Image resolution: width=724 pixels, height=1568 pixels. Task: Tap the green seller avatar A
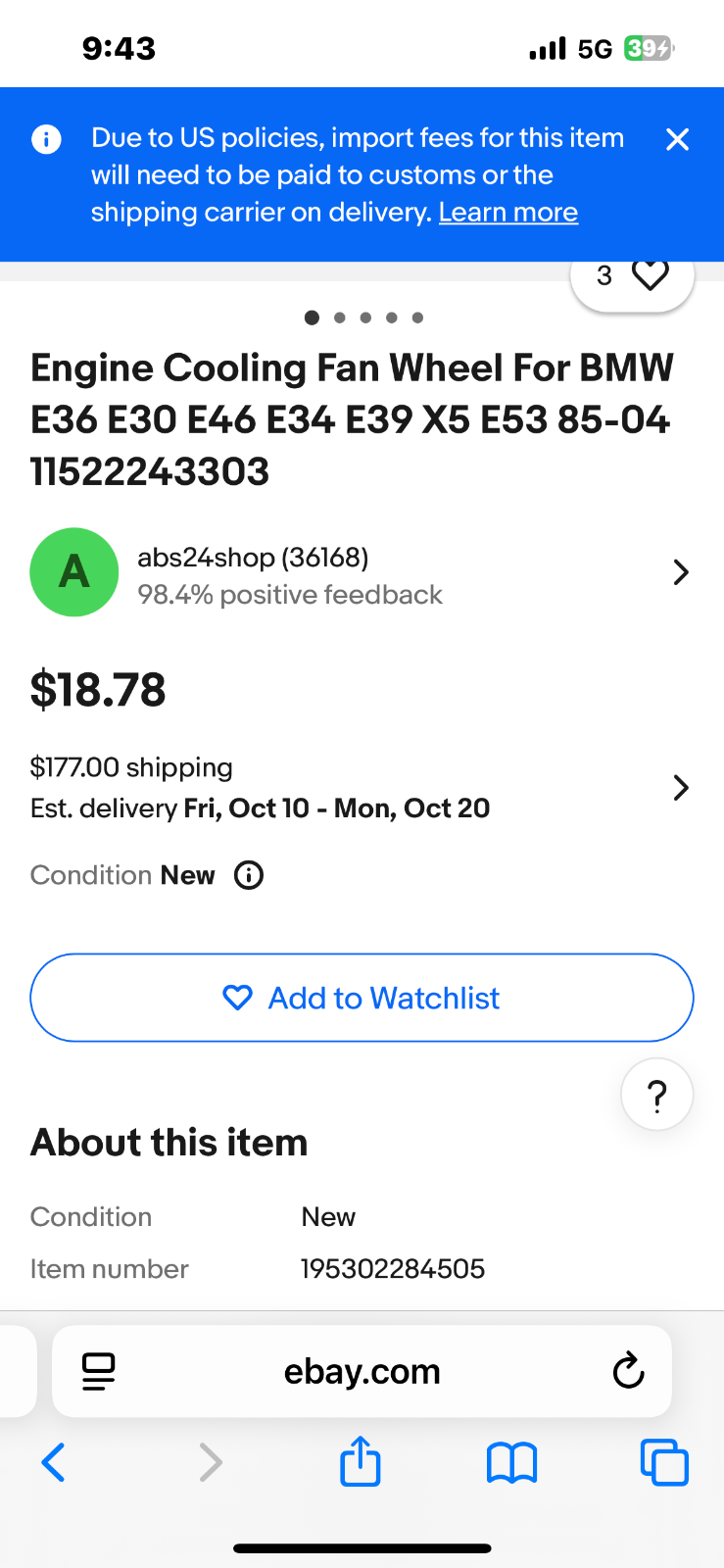[74, 572]
